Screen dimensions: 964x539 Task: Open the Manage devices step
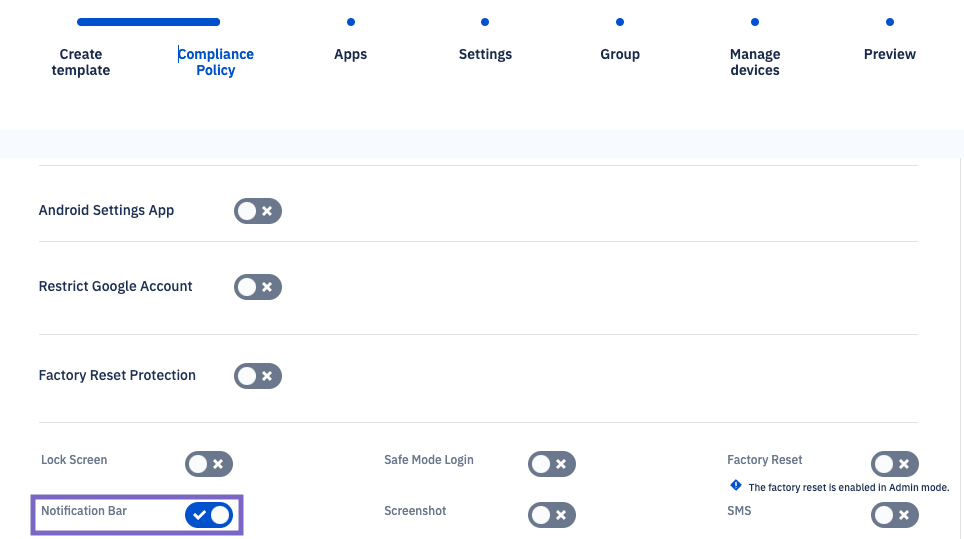pyautogui.click(x=755, y=62)
